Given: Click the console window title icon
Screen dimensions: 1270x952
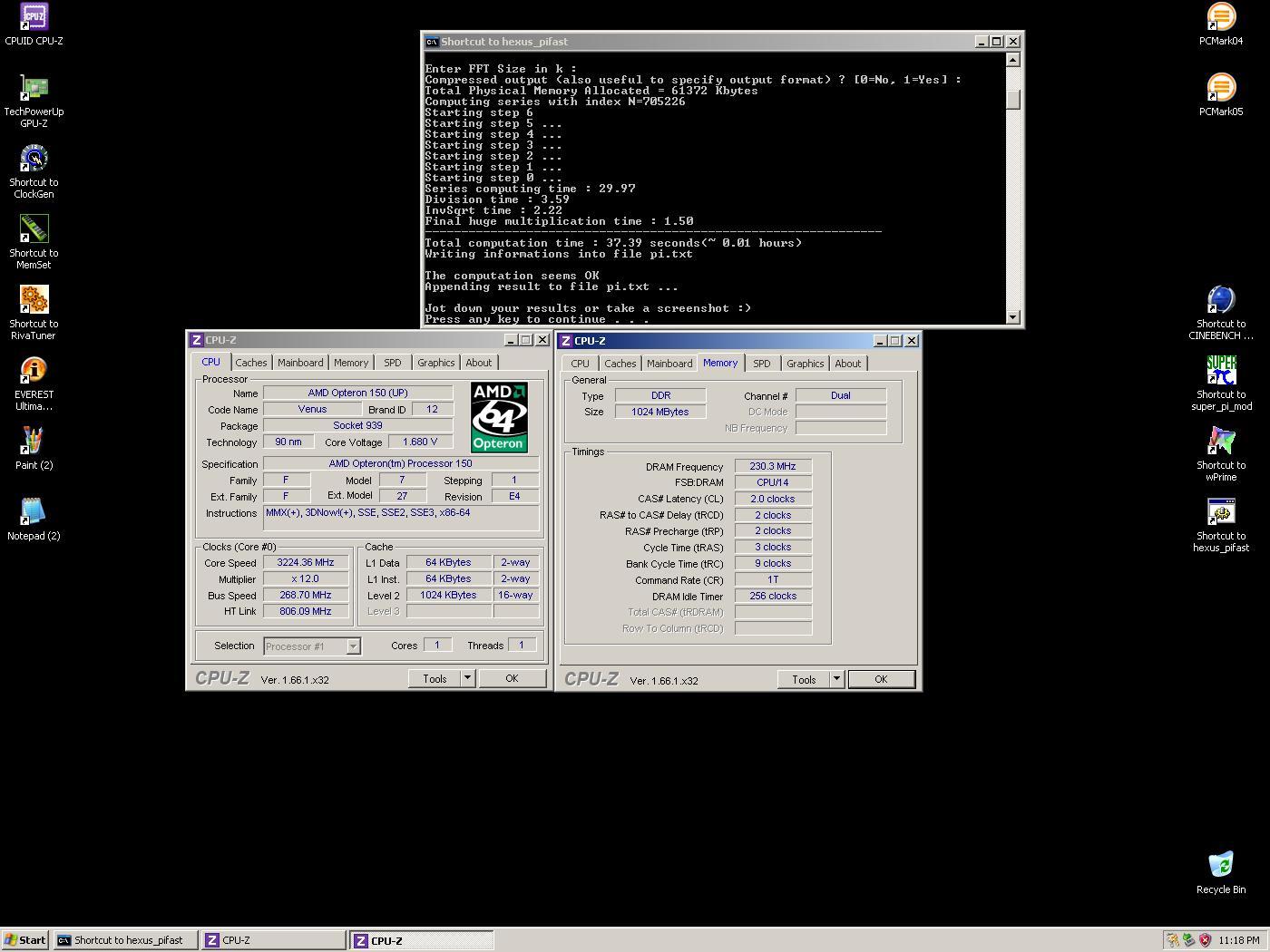Looking at the screenshot, I should [x=432, y=42].
